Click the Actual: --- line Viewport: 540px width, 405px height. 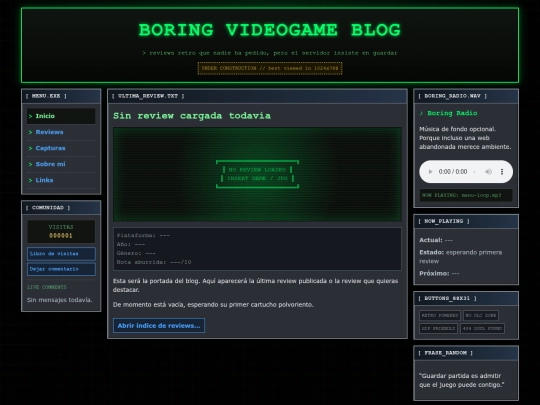point(436,240)
